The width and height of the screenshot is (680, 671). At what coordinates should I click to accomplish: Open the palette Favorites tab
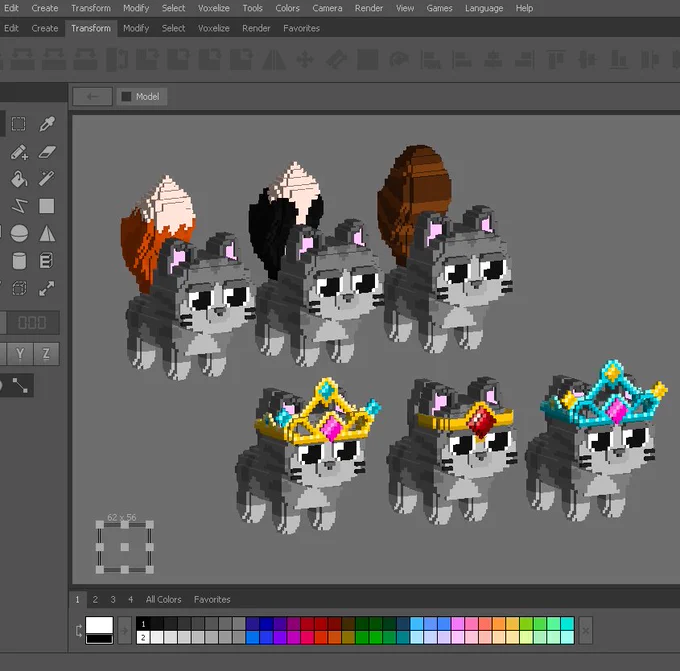pos(212,599)
